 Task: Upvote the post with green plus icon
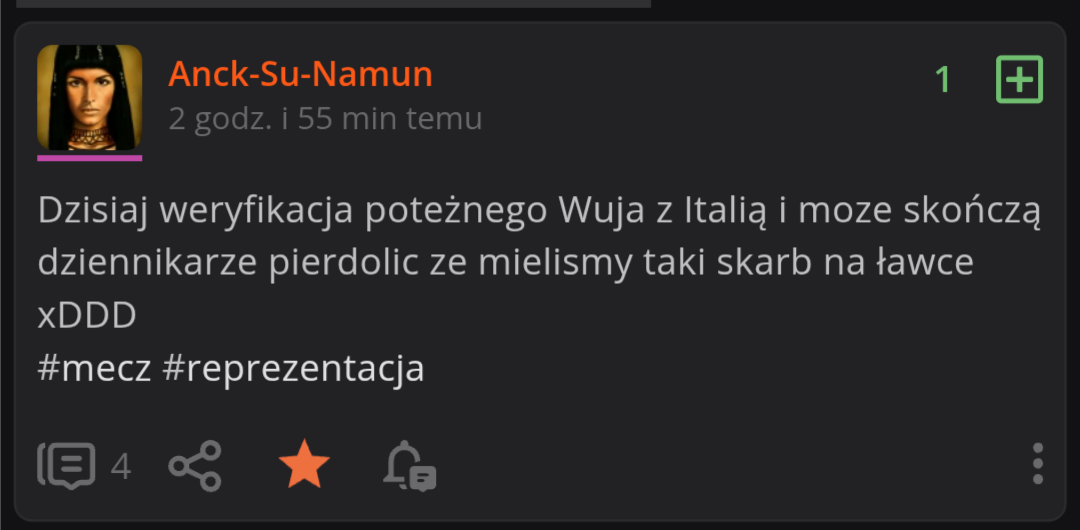1019,80
